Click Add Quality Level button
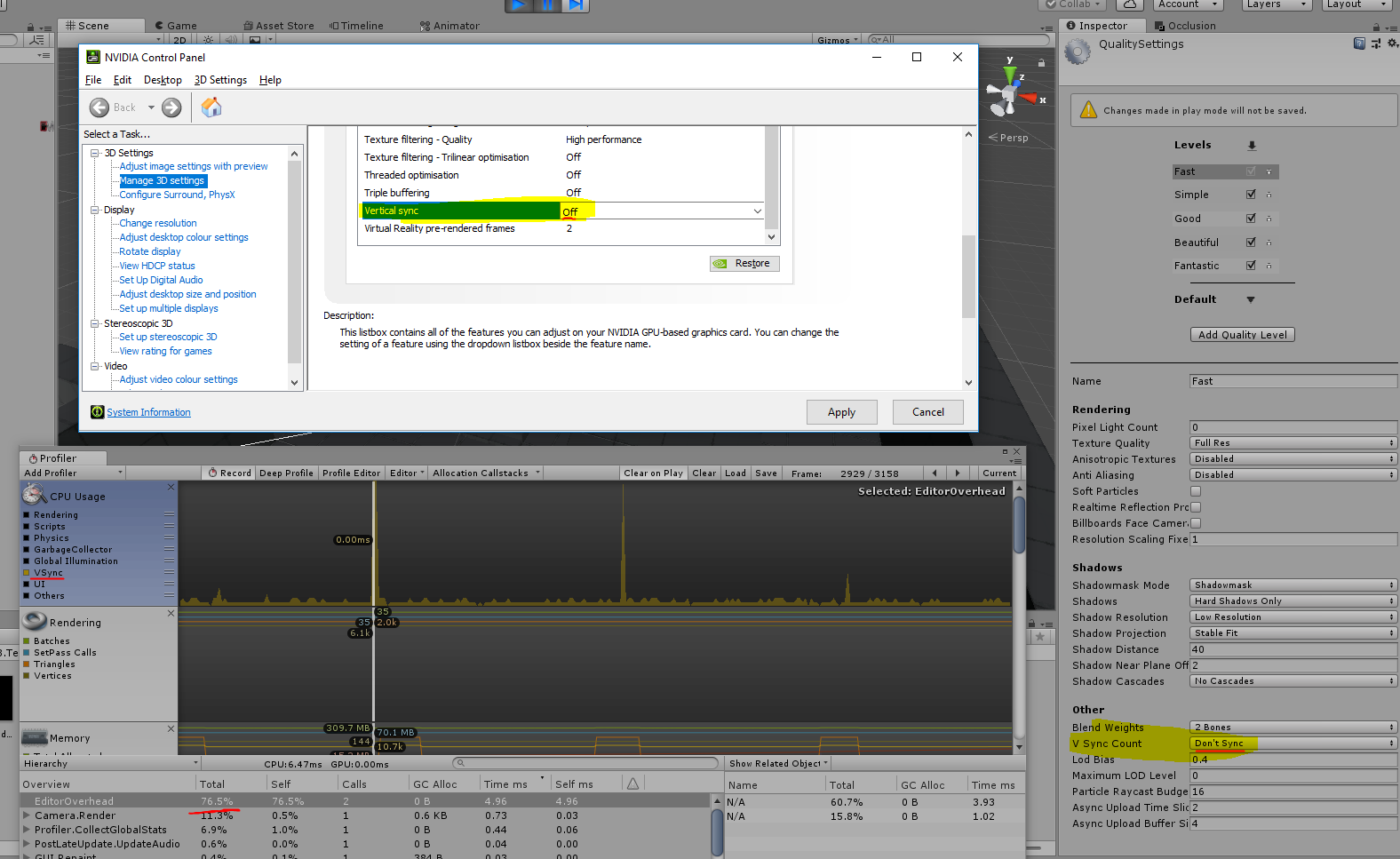The width and height of the screenshot is (1400, 859). [x=1243, y=335]
